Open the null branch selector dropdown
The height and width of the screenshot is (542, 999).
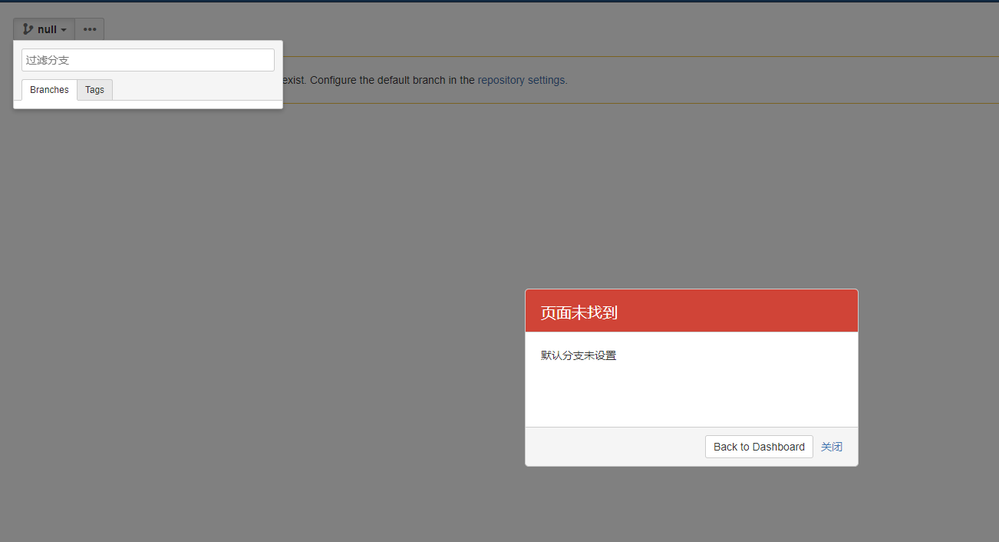[44, 29]
